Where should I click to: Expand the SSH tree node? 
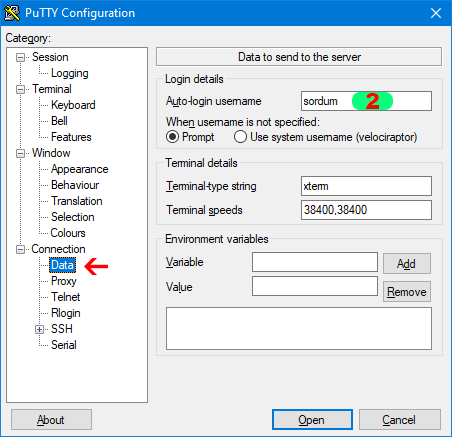click(x=39, y=329)
